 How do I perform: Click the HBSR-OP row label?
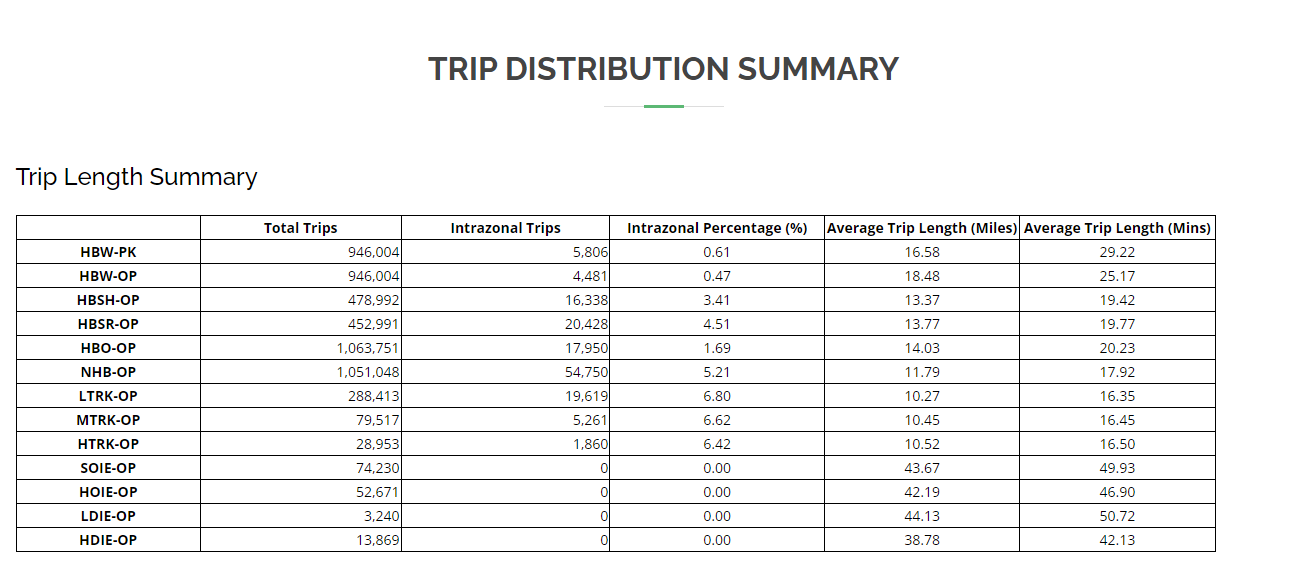pyautogui.click(x=108, y=324)
